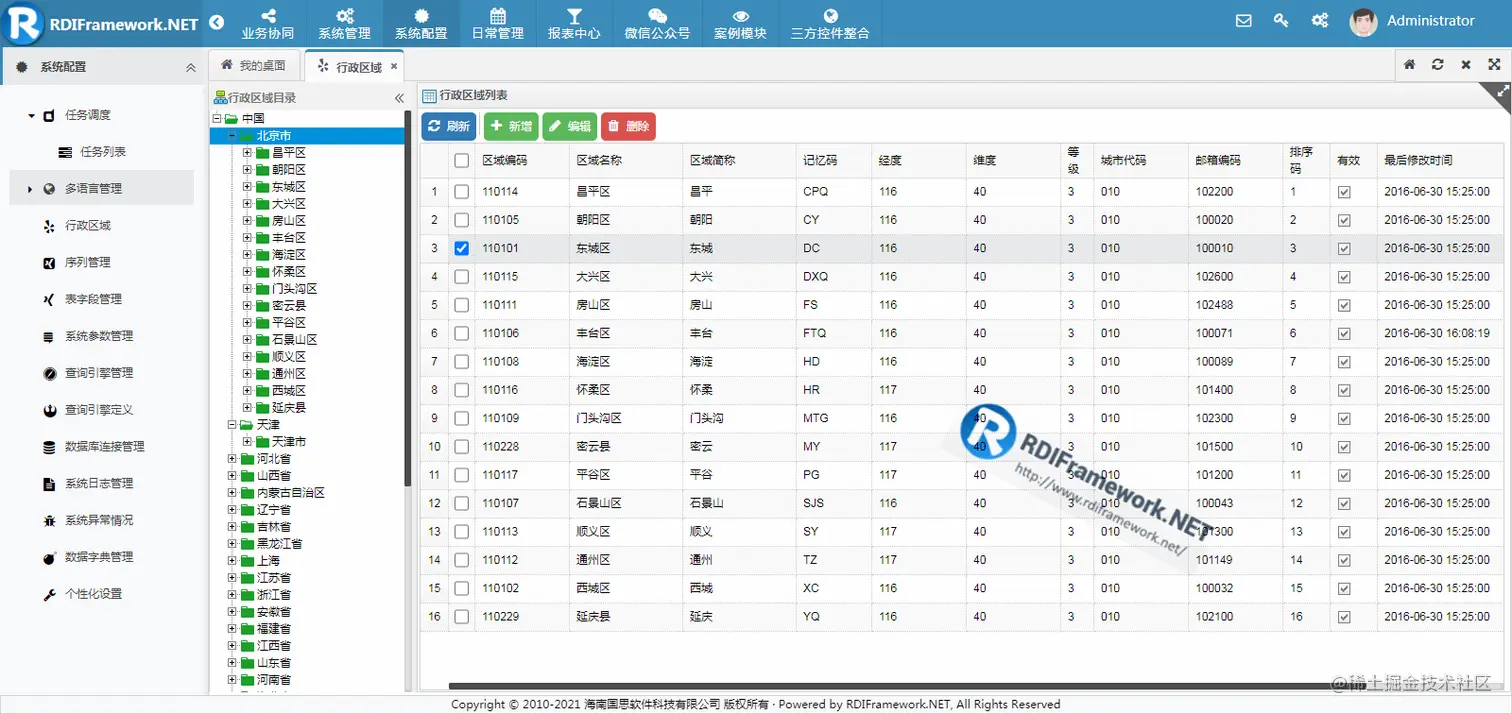Viewport: 1512px width, 714px height.
Task: Click the Administrator avatar picture
Action: [x=1363, y=22]
